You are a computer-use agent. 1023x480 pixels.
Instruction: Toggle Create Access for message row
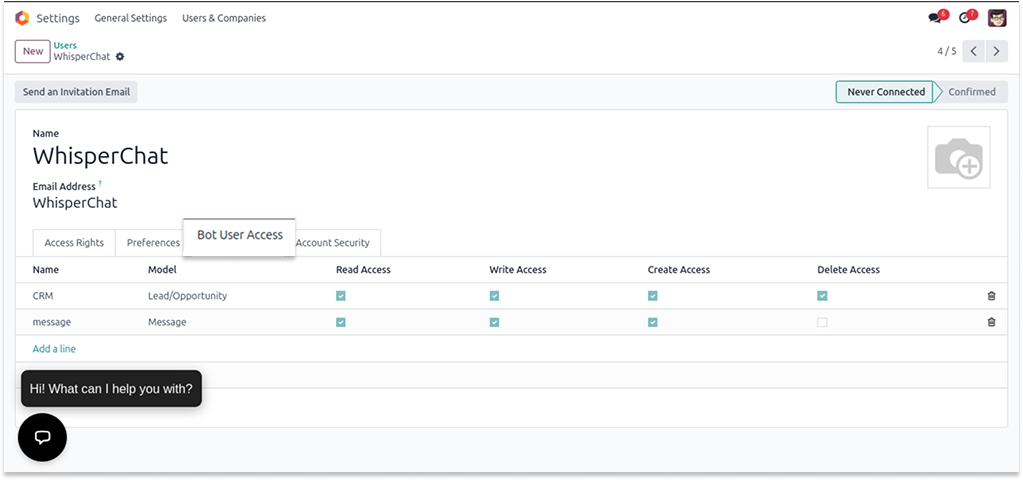(652, 322)
